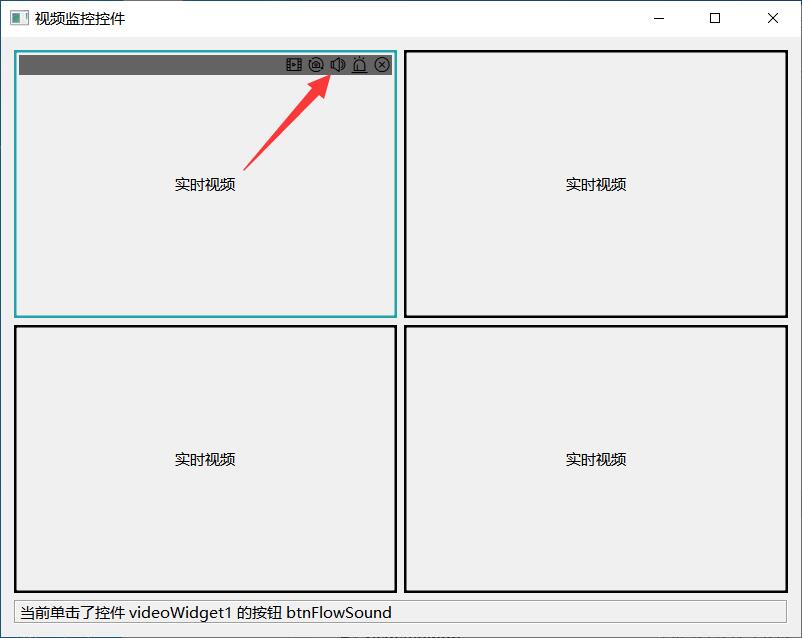Select the bottom-left video panel
This screenshot has width=802, height=638.
[x=205, y=520]
